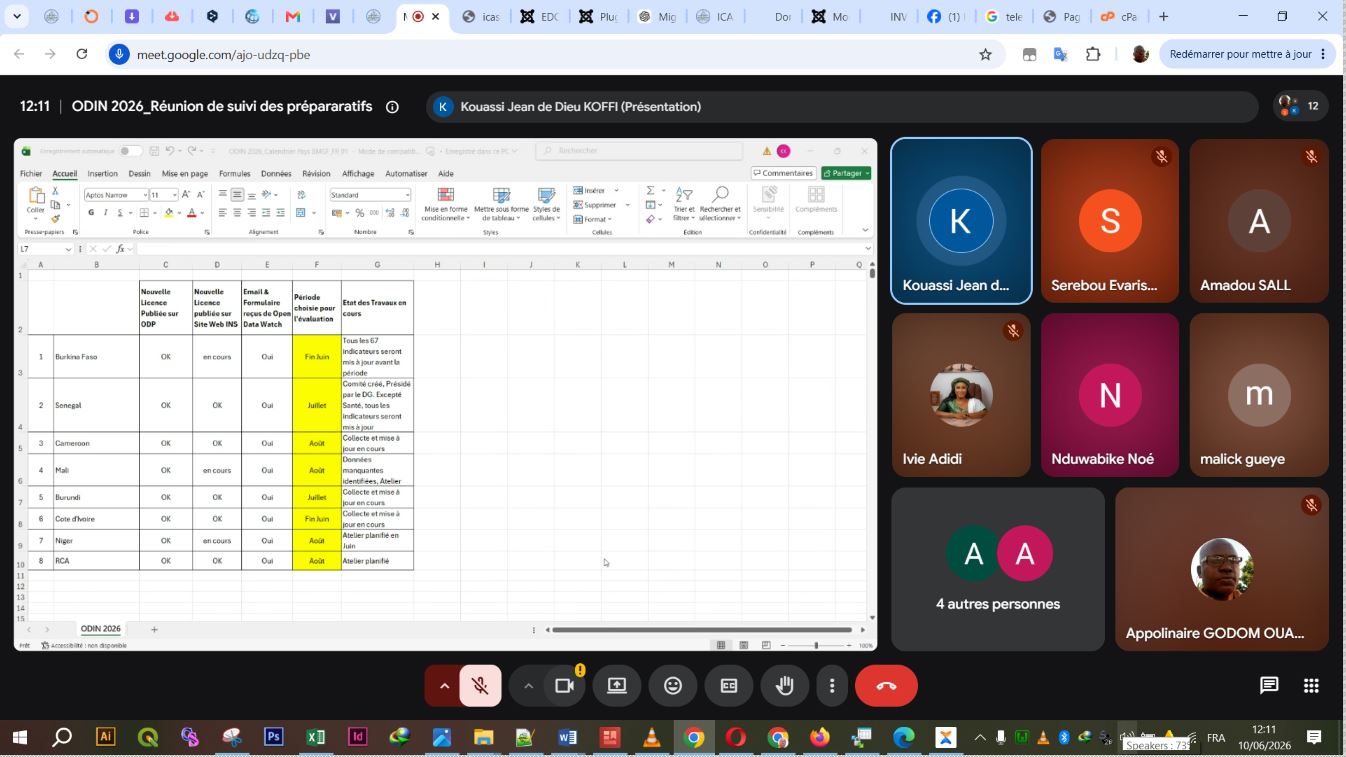
Task: Open the Données ribbon tab
Action: click(x=276, y=174)
